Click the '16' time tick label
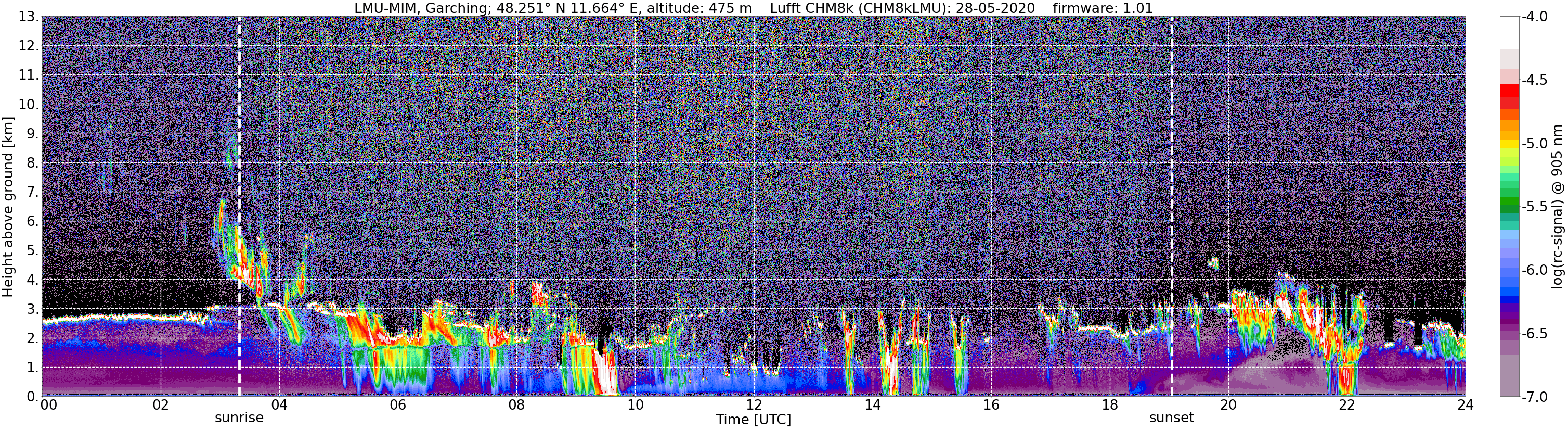Viewport: 1568px width, 430px height. (x=992, y=405)
